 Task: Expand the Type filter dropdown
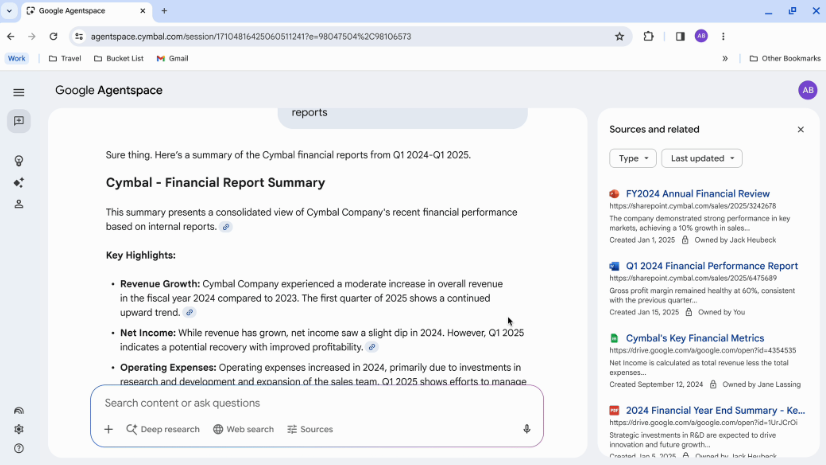633,159
